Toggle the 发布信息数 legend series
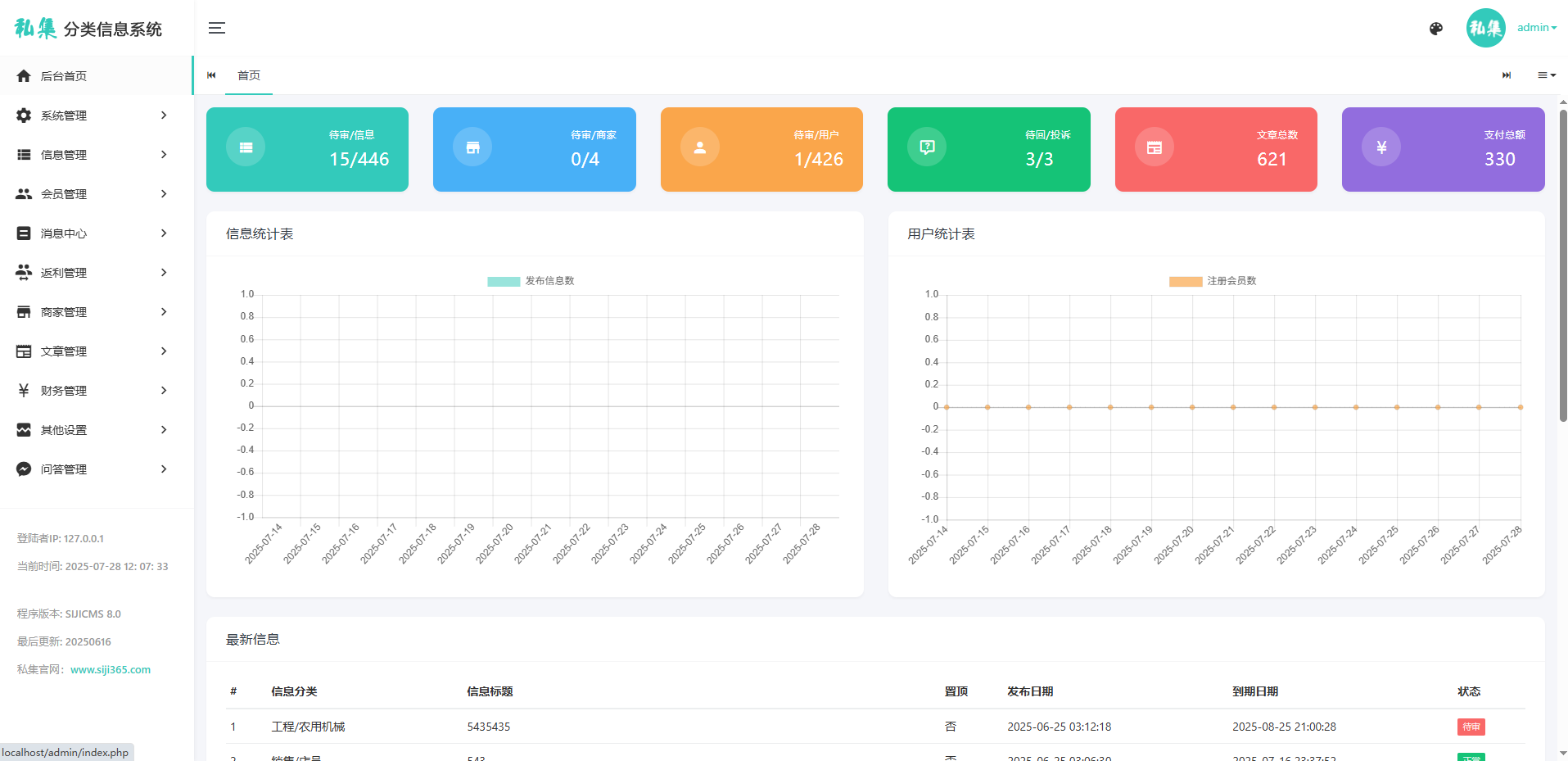The width and height of the screenshot is (1568, 761). [531, 281]
